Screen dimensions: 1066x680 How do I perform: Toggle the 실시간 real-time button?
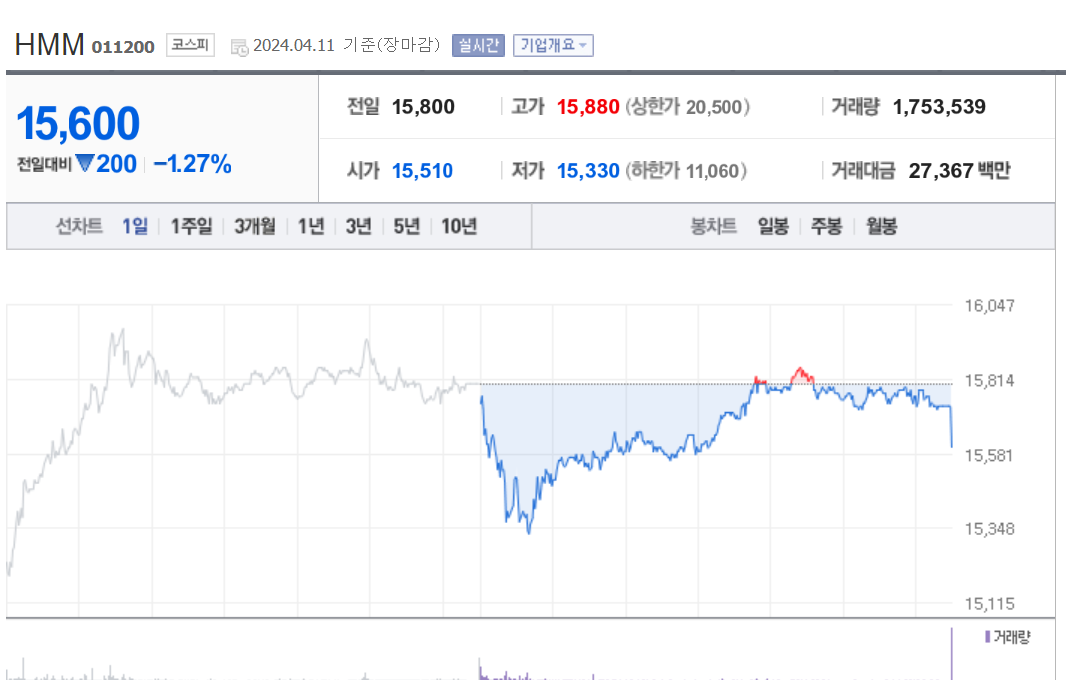pos(478,46)
